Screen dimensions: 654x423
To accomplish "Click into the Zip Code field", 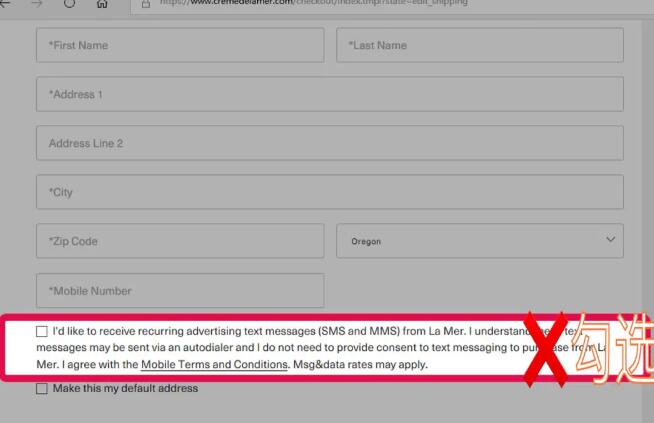I will pyautogui.click(x=180, y=241).
